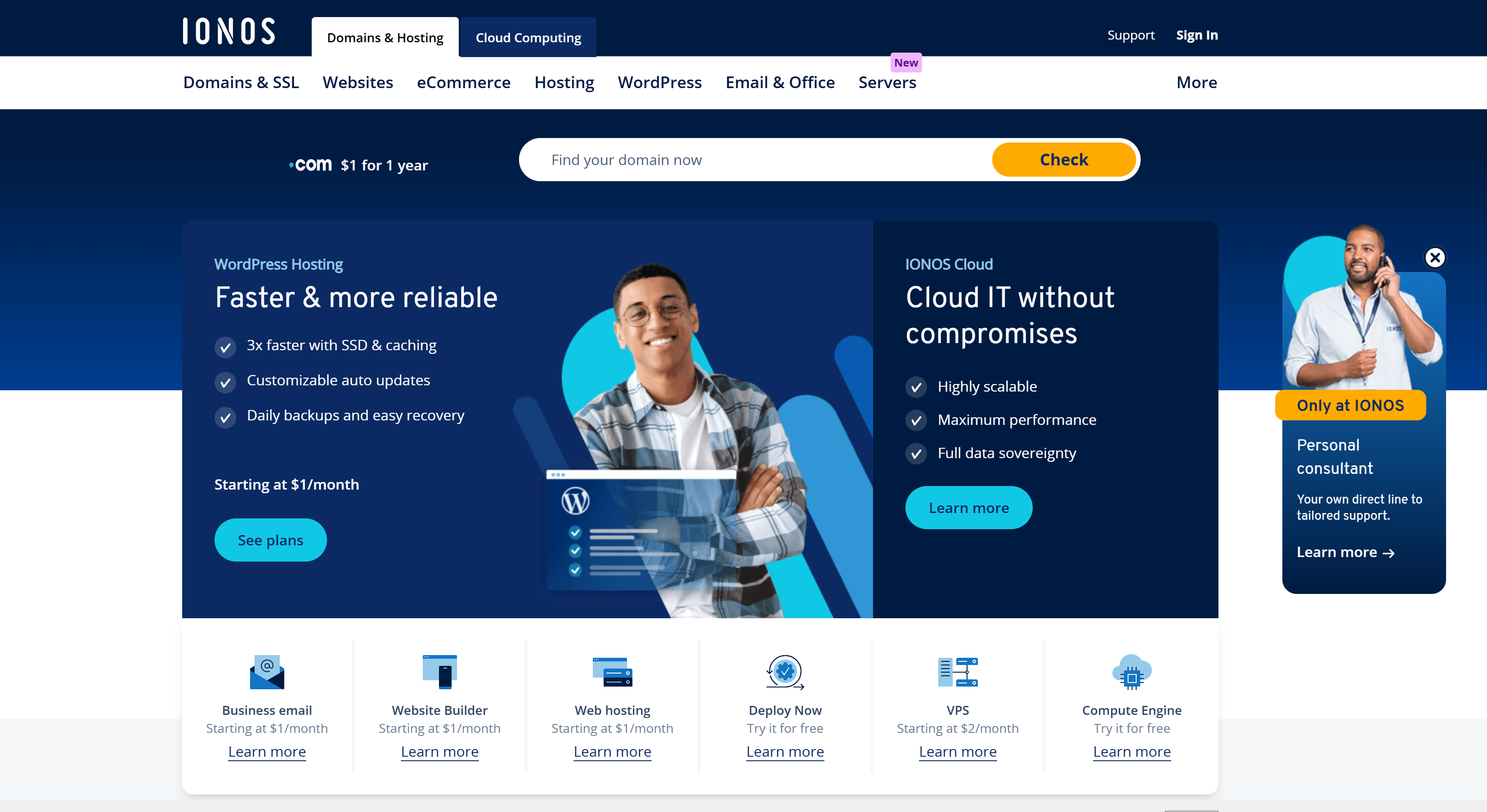Click the .com domain logo
Viewport: 1487px width, 812px height.
[x=310, y=165]
